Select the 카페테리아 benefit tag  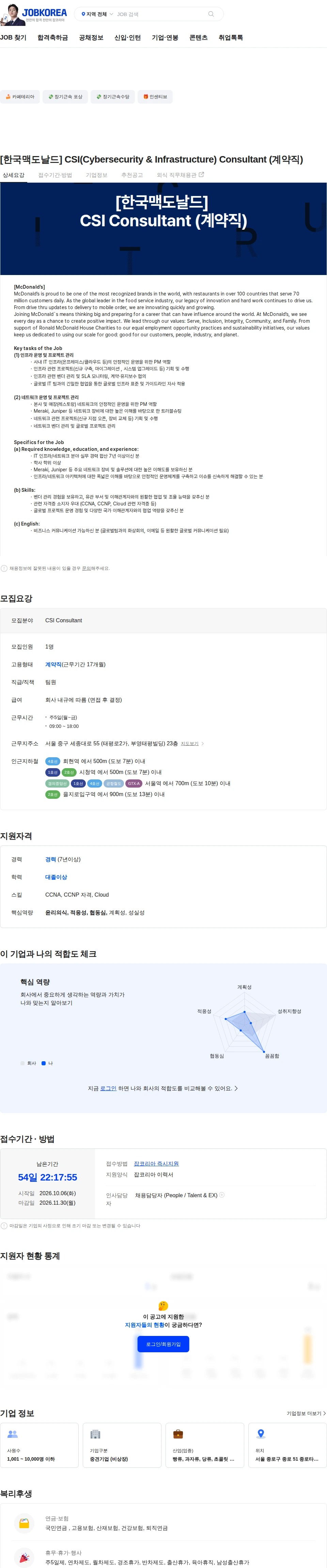coord(20,97)
